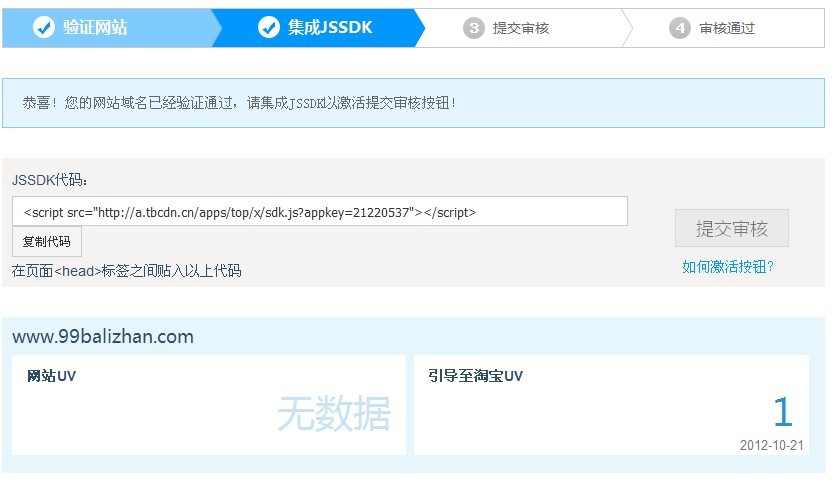Click the step 4 number circle icon
The image size is (835, 485).
click(x=680, y=28)
